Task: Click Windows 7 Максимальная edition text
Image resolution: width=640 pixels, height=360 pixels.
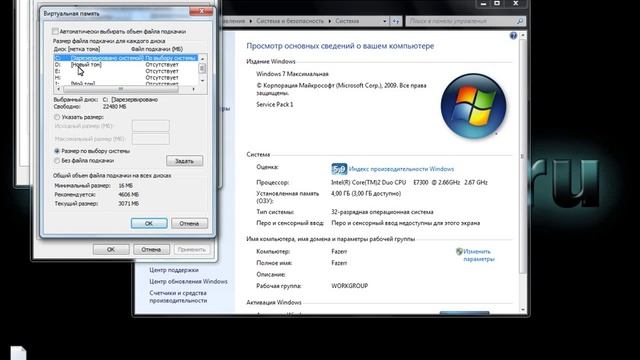Action: (x=292, y=74)
